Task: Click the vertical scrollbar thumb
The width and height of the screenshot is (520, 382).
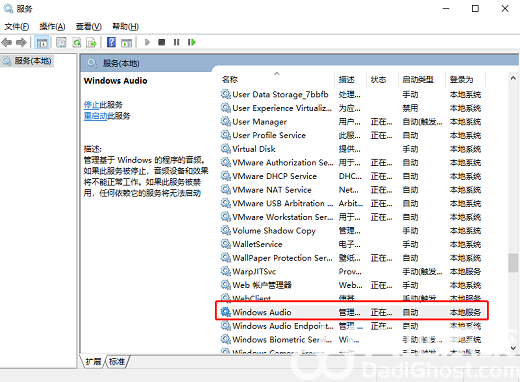Action: coord(513,263)
